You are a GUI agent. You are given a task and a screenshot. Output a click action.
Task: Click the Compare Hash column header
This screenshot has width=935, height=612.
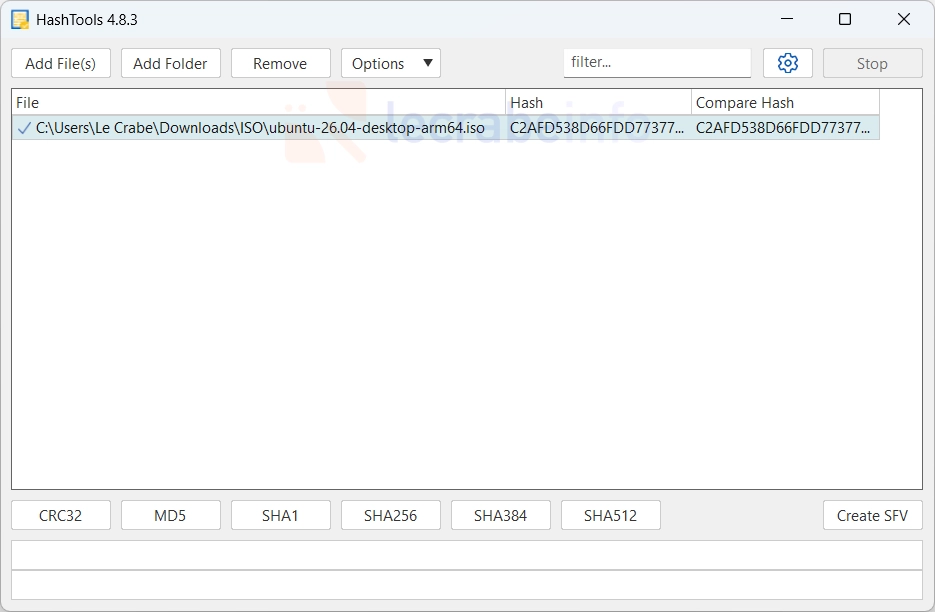point(785,102)
